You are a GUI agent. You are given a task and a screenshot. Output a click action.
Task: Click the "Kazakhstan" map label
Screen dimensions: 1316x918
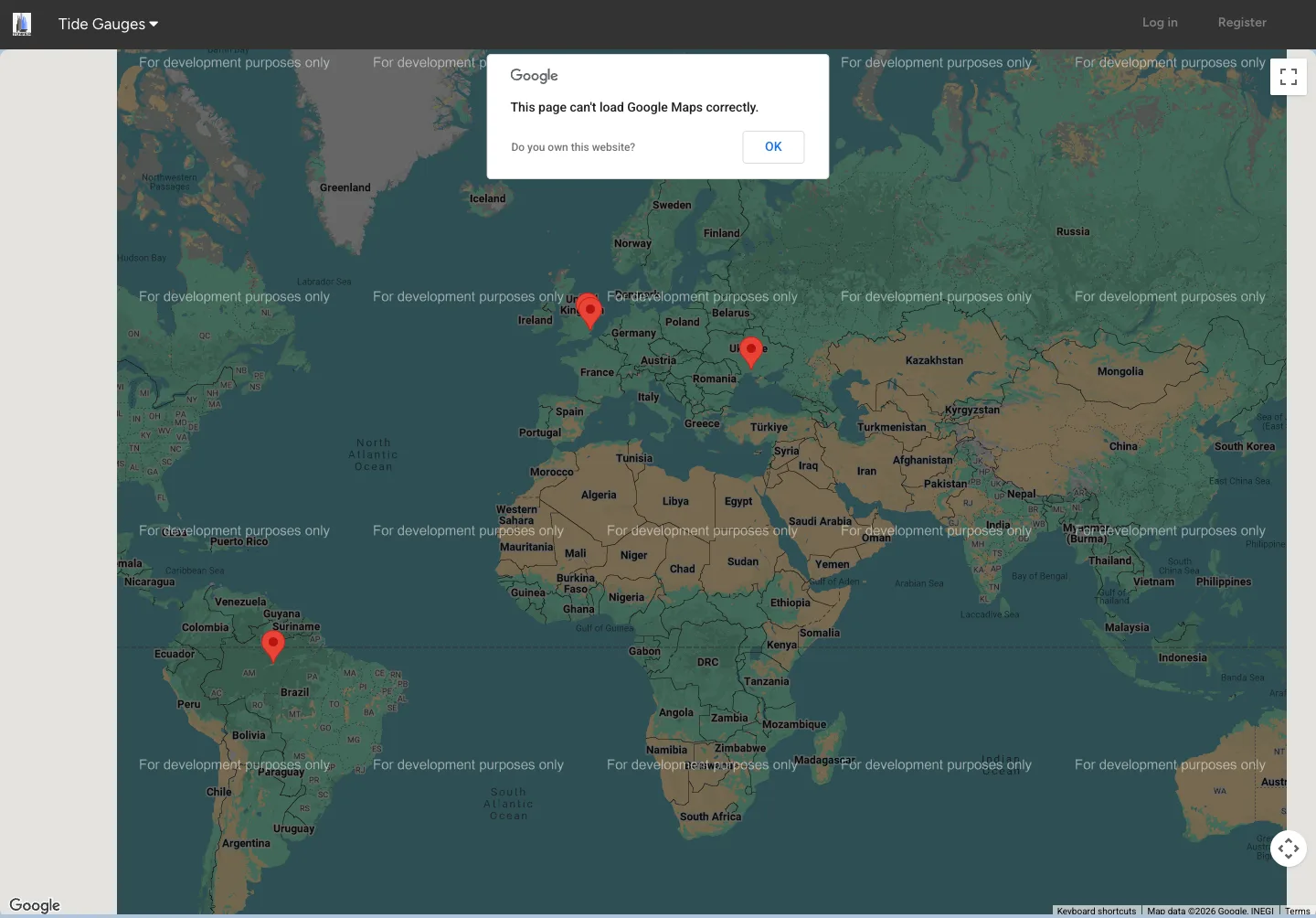(934, 360)
